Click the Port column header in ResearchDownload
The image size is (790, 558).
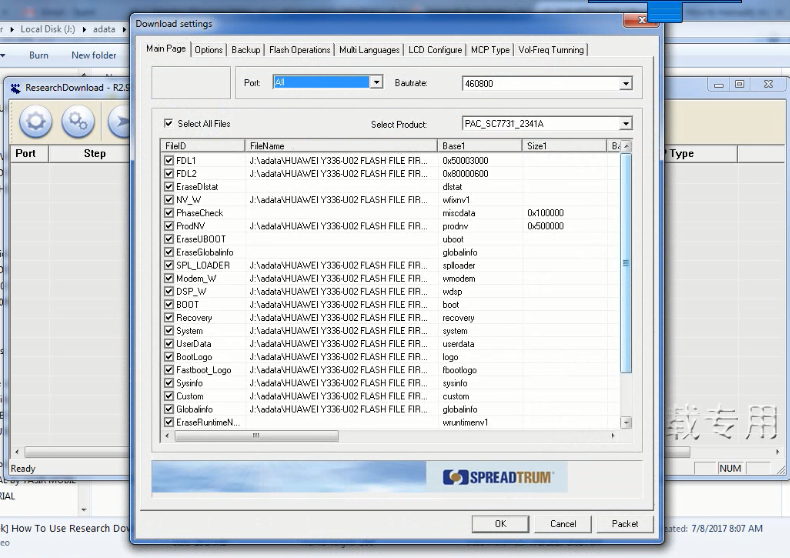click(x=29, y=154)
